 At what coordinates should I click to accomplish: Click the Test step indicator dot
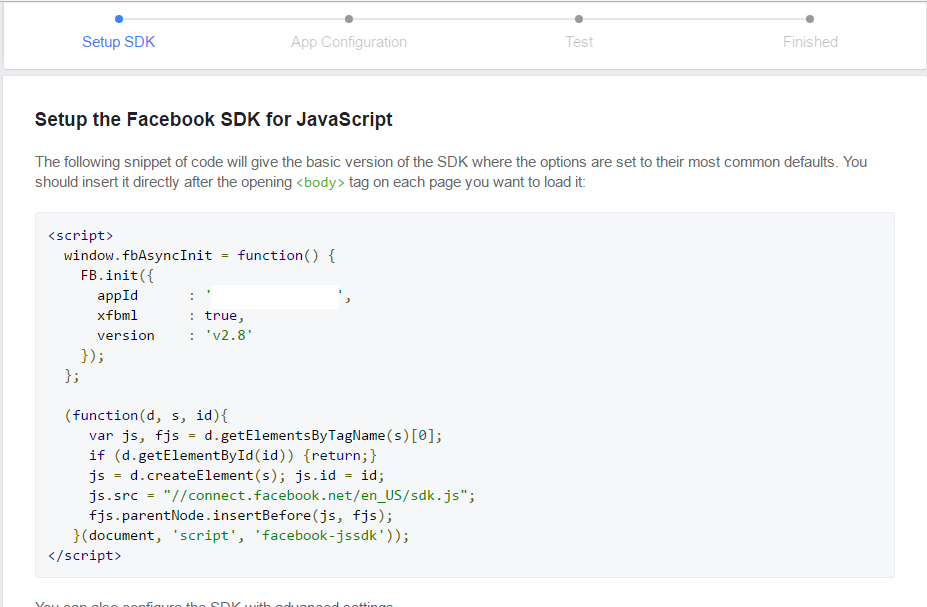[x=578, y=18]
